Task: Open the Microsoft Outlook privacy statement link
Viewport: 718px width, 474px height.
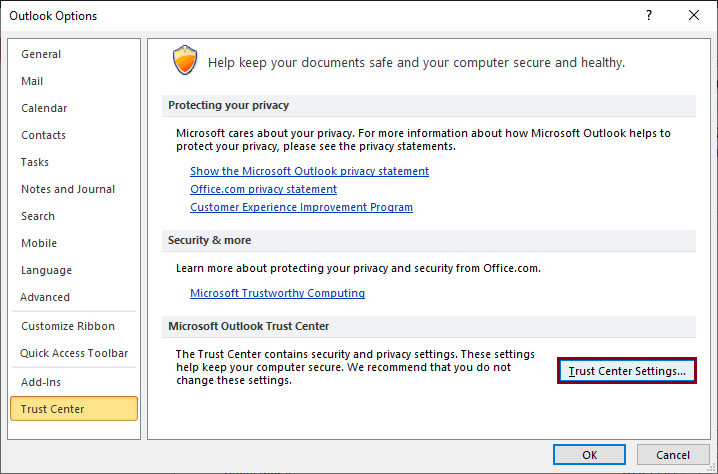Action: 310,171
